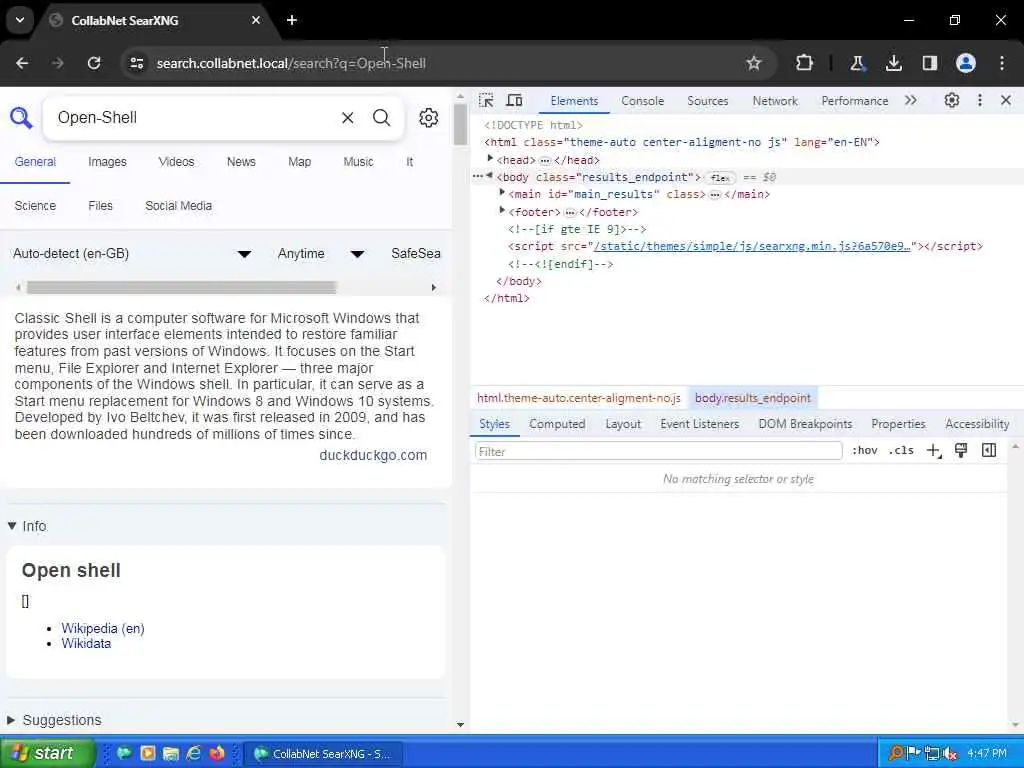Clear the Open-Shell search query
Image resolution: width=1024 pixels, height=768 pixels.
point(347,118)
